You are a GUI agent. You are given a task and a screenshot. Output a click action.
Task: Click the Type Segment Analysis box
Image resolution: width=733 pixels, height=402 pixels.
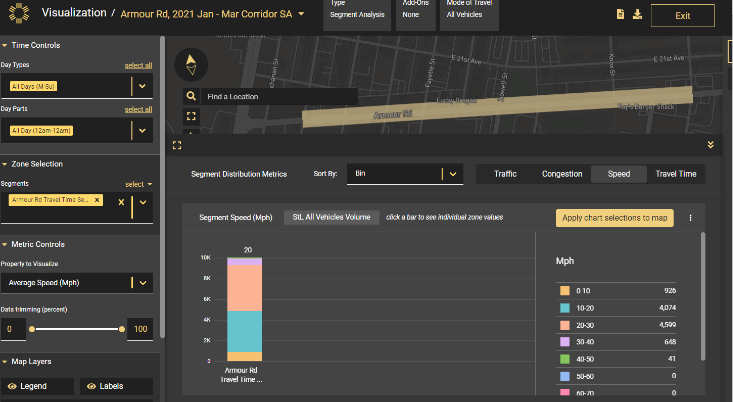click(357, 13)
